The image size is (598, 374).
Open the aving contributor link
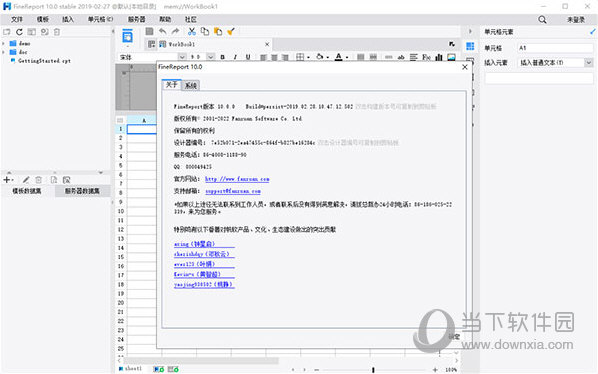click(204, 244)
